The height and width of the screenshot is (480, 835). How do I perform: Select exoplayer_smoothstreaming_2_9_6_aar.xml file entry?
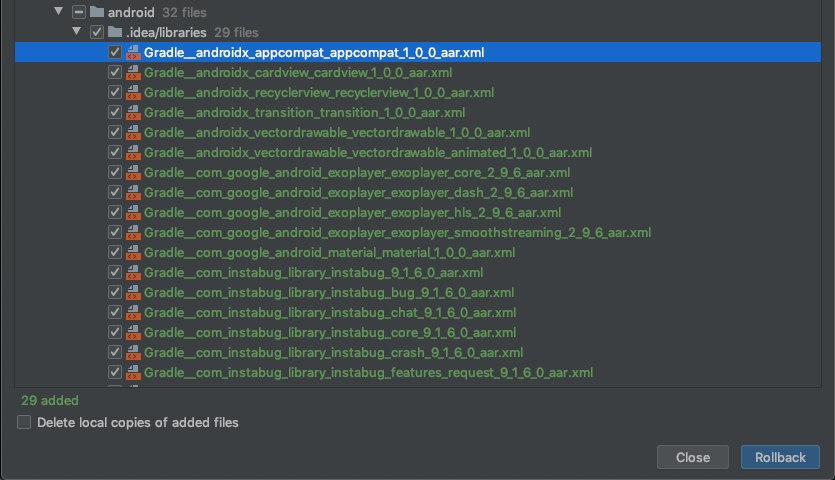click(x=397, y=232)
